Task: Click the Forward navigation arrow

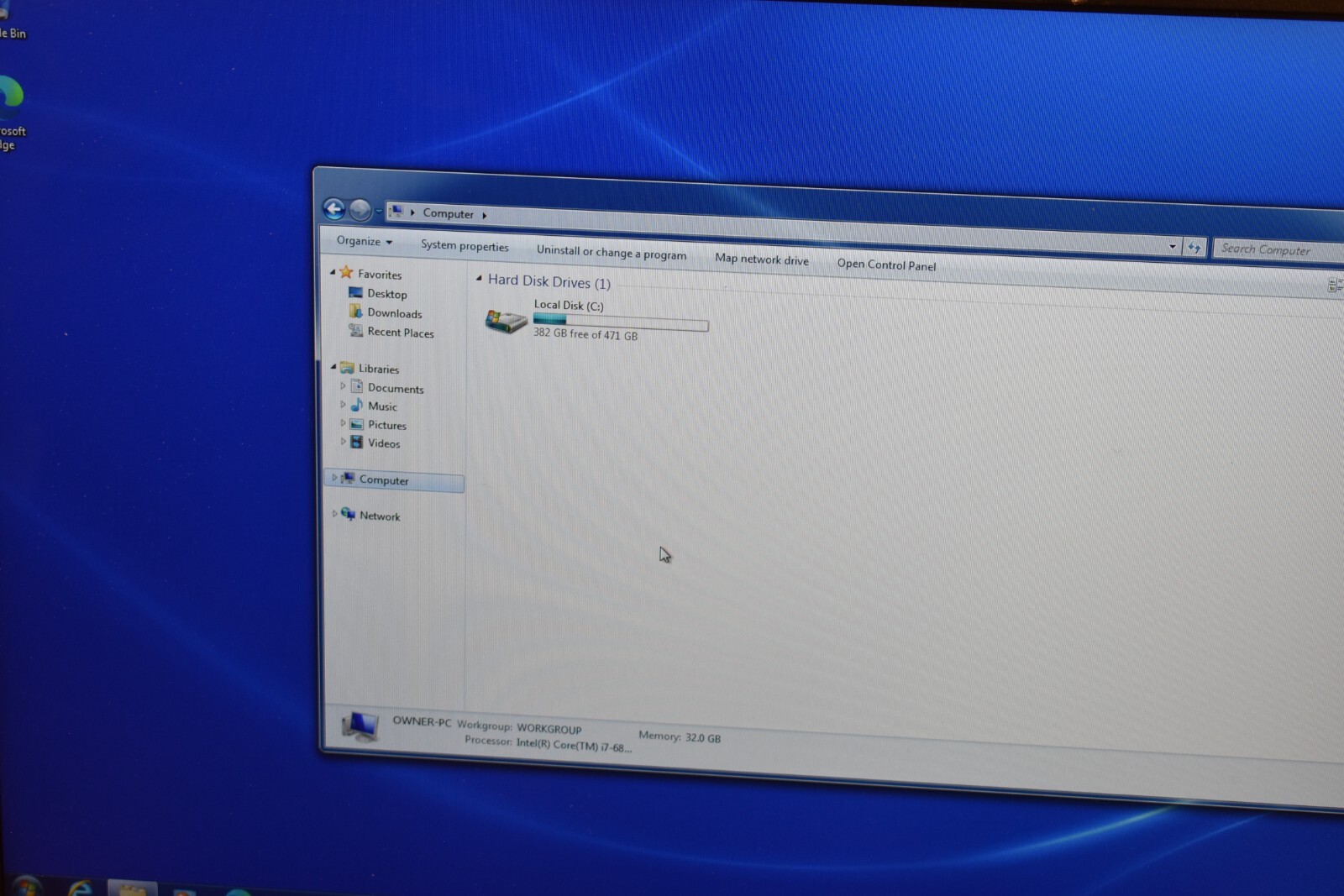Action: [360, 210]
